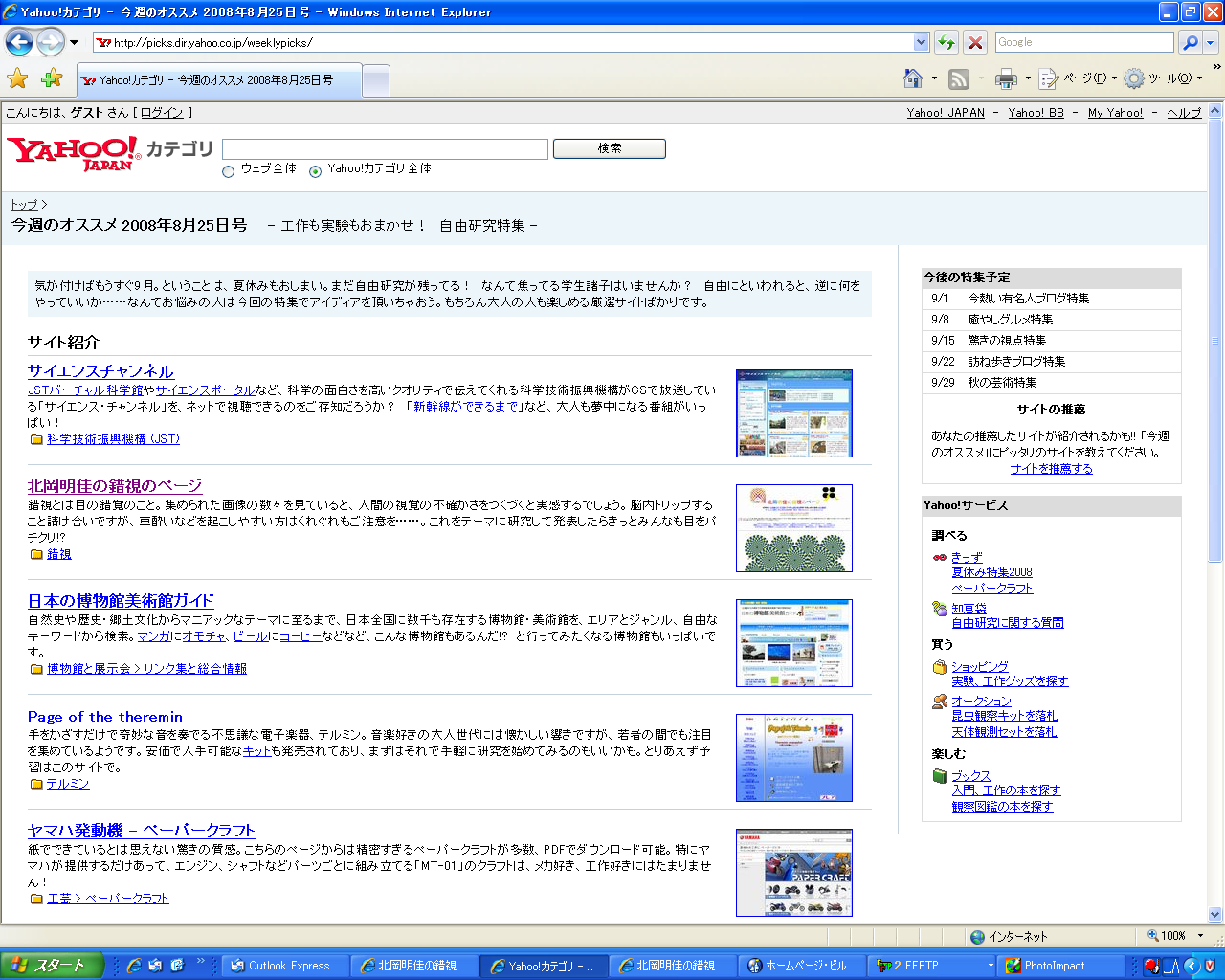The width and height of the screenshot is (1225, 980).
Task: Refresh the page with the green arrows icon
Action: 946,42
